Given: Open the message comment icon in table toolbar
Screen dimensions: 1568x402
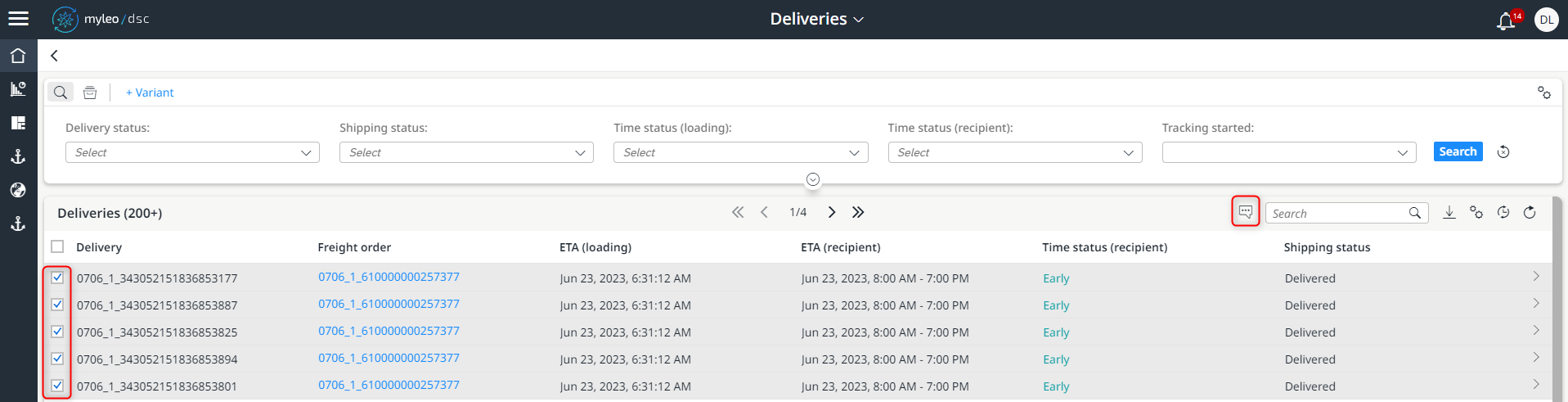Looking at the screenshot, I should [x=1245, y=212].
